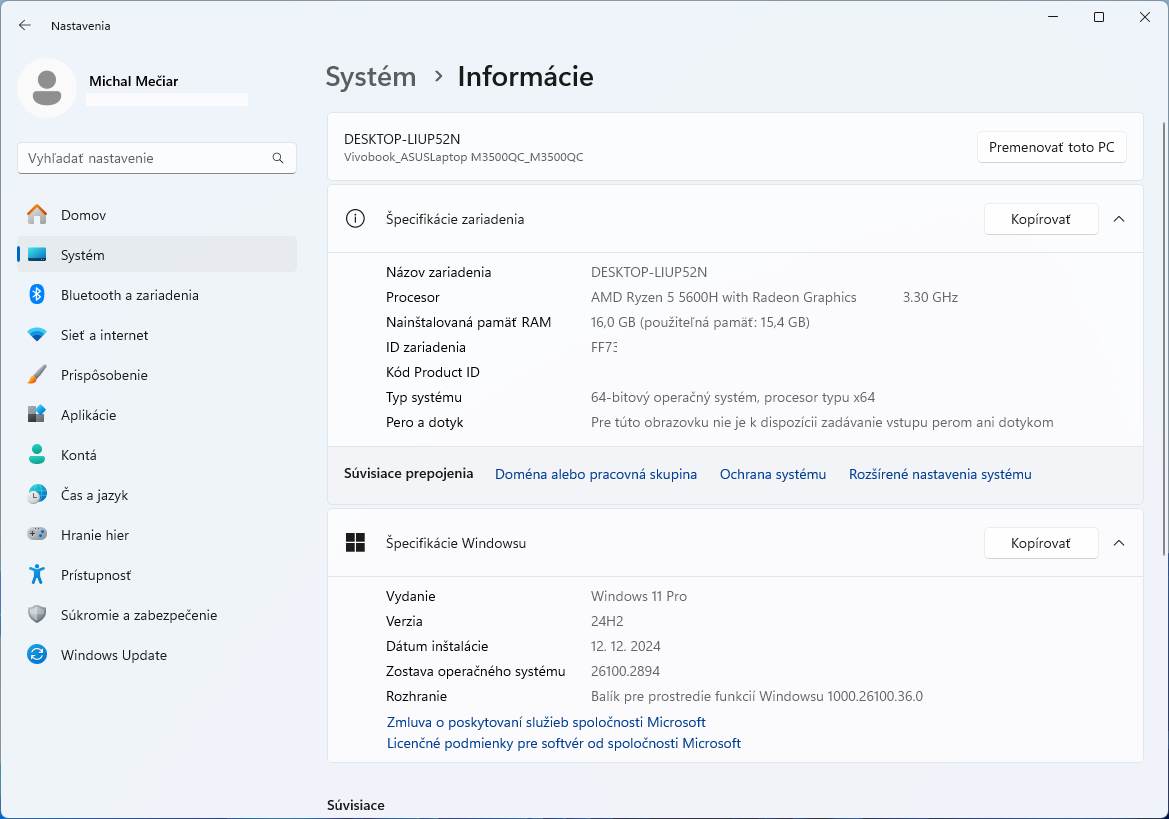Click the Prístupnosť accessibility figure icon

pos(37,575)
